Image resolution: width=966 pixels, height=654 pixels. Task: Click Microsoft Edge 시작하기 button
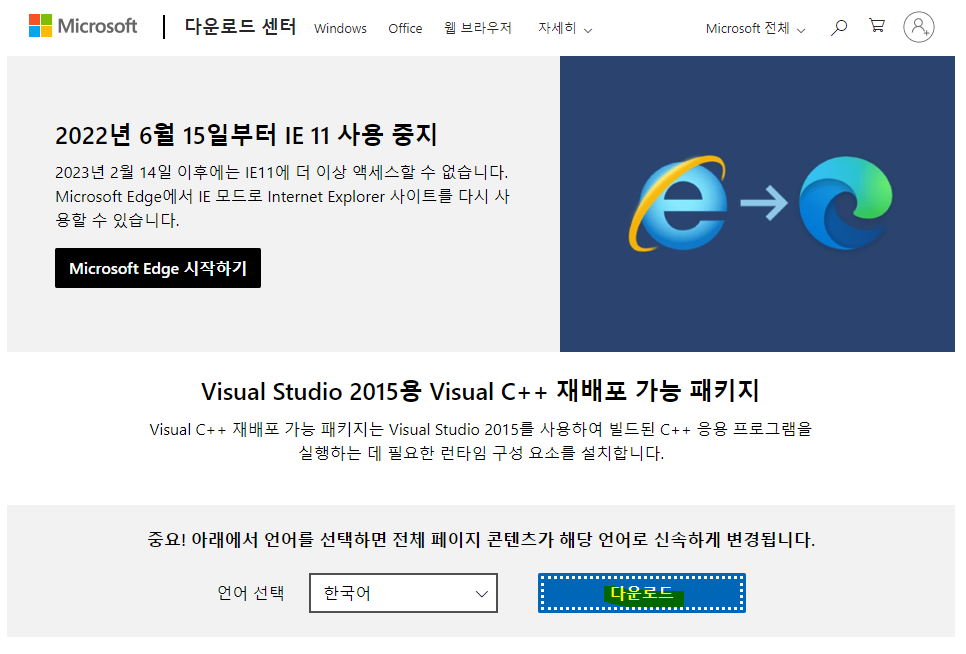tap(158, 268)
